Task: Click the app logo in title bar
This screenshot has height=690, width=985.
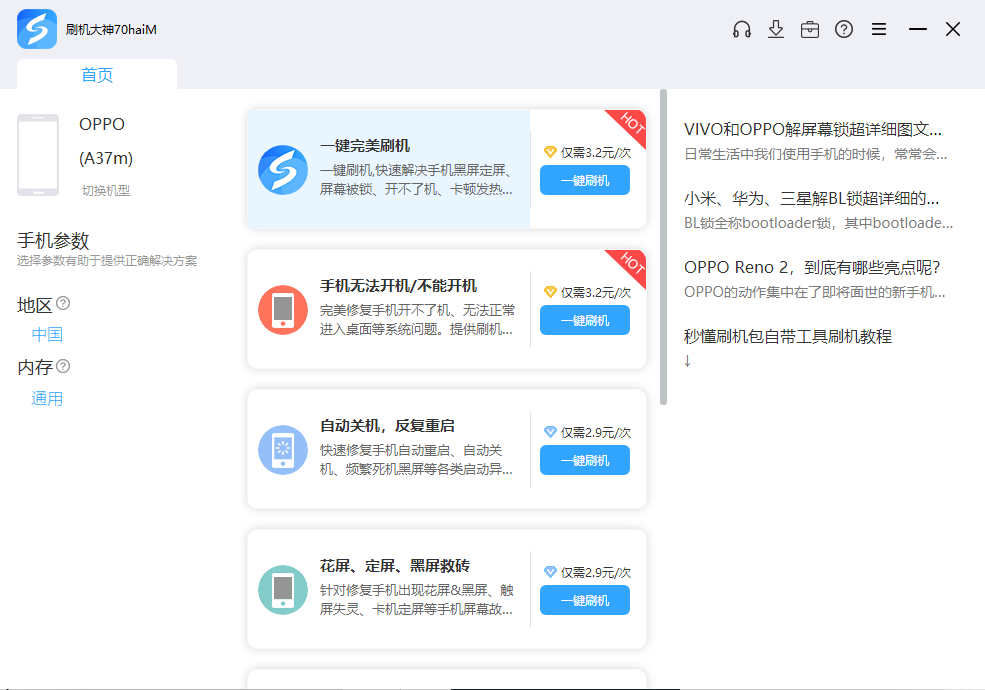Action: point(36,29)
